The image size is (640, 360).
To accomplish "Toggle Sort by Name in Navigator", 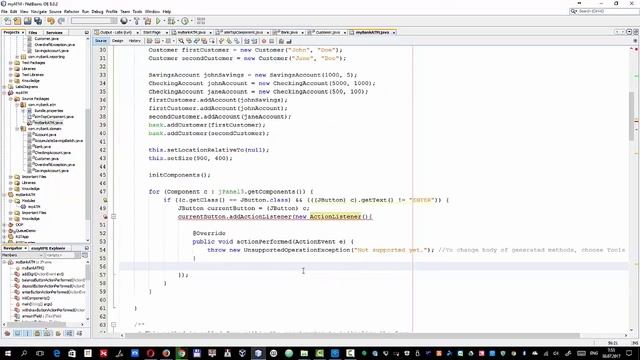I will (x=69, y=333).
